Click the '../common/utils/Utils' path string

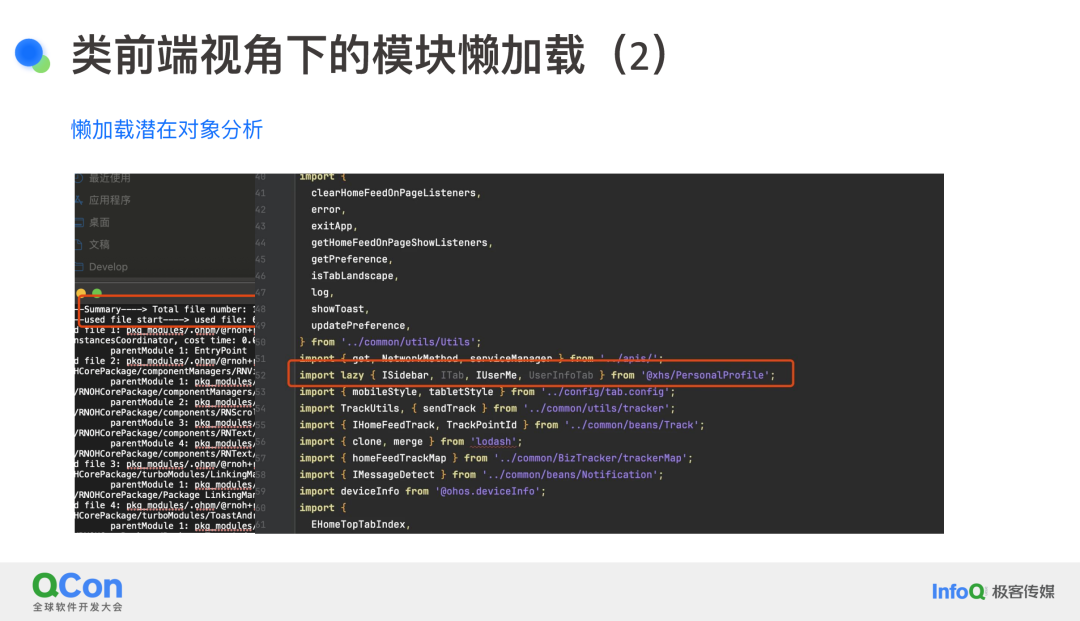pyautogui.click(x=408, y=341)
